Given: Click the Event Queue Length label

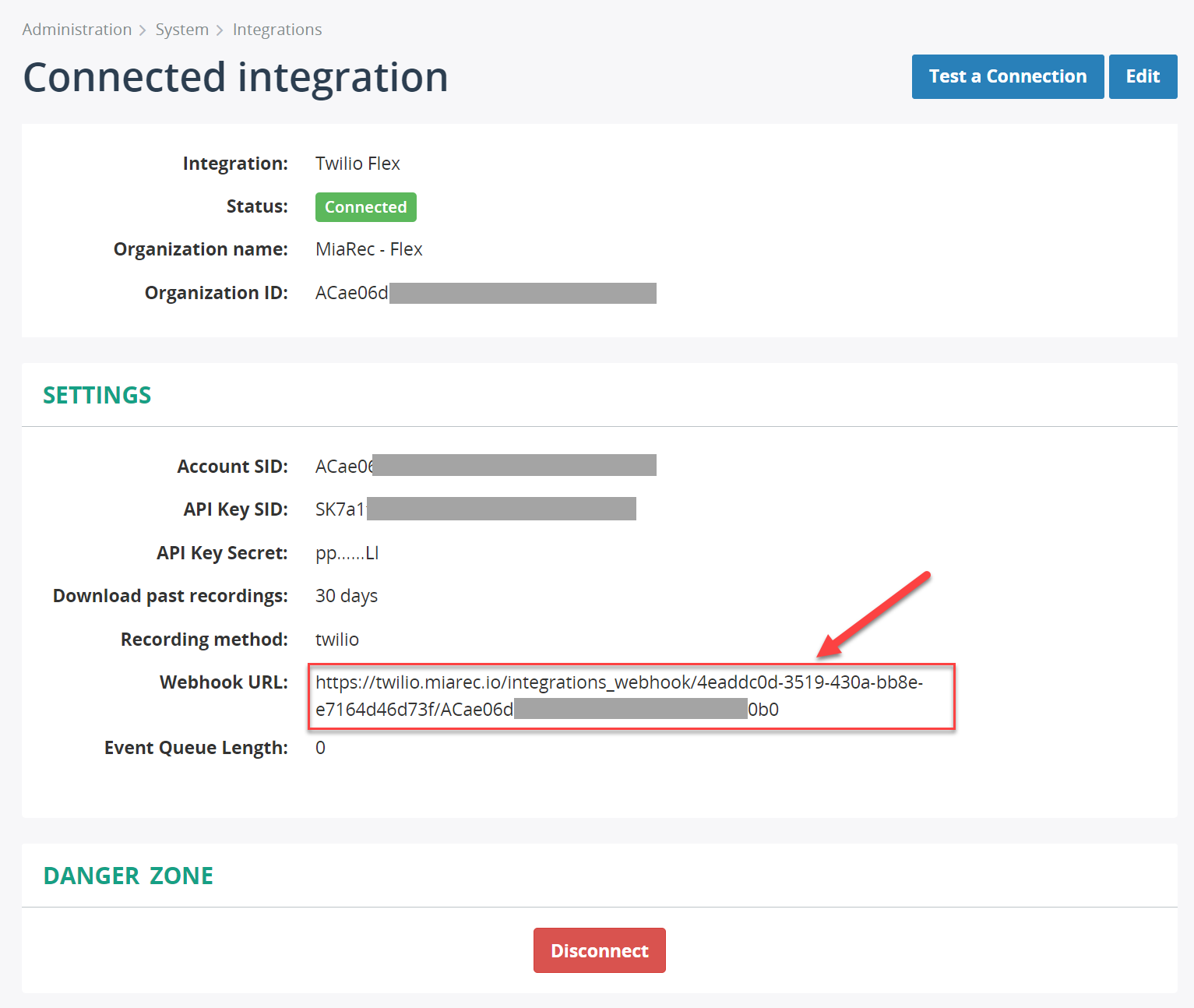Looking at the screenshot, I should tap(196, 748).
